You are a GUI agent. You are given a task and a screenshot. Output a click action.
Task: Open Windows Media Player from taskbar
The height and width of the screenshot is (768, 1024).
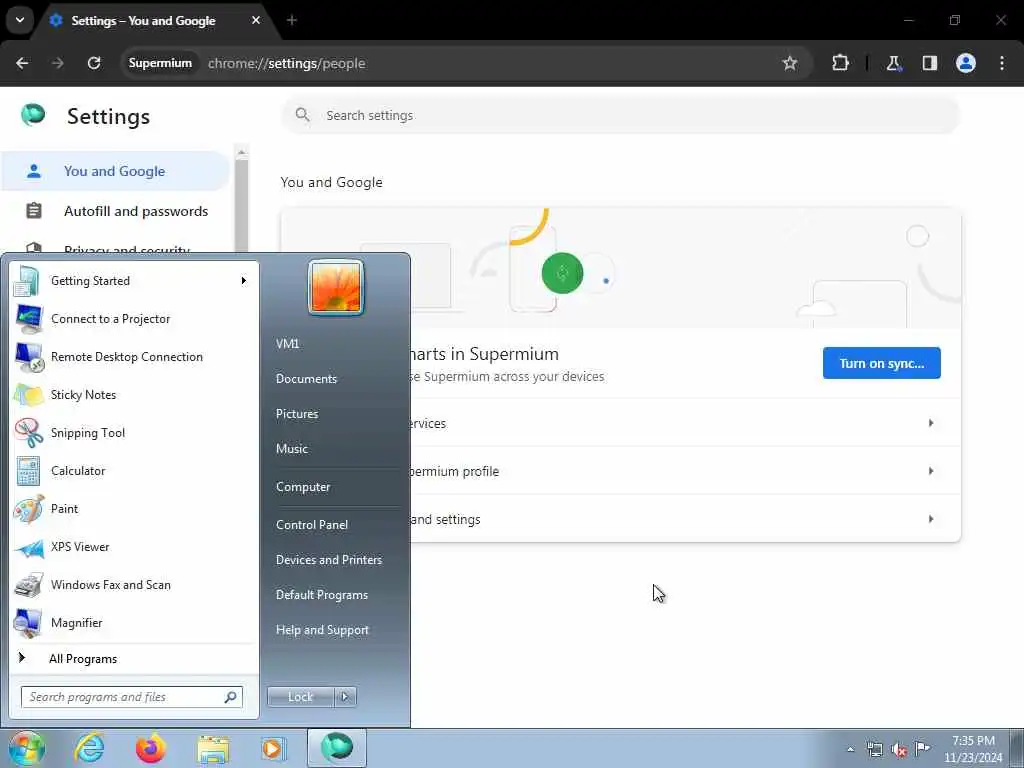(273, 748)
